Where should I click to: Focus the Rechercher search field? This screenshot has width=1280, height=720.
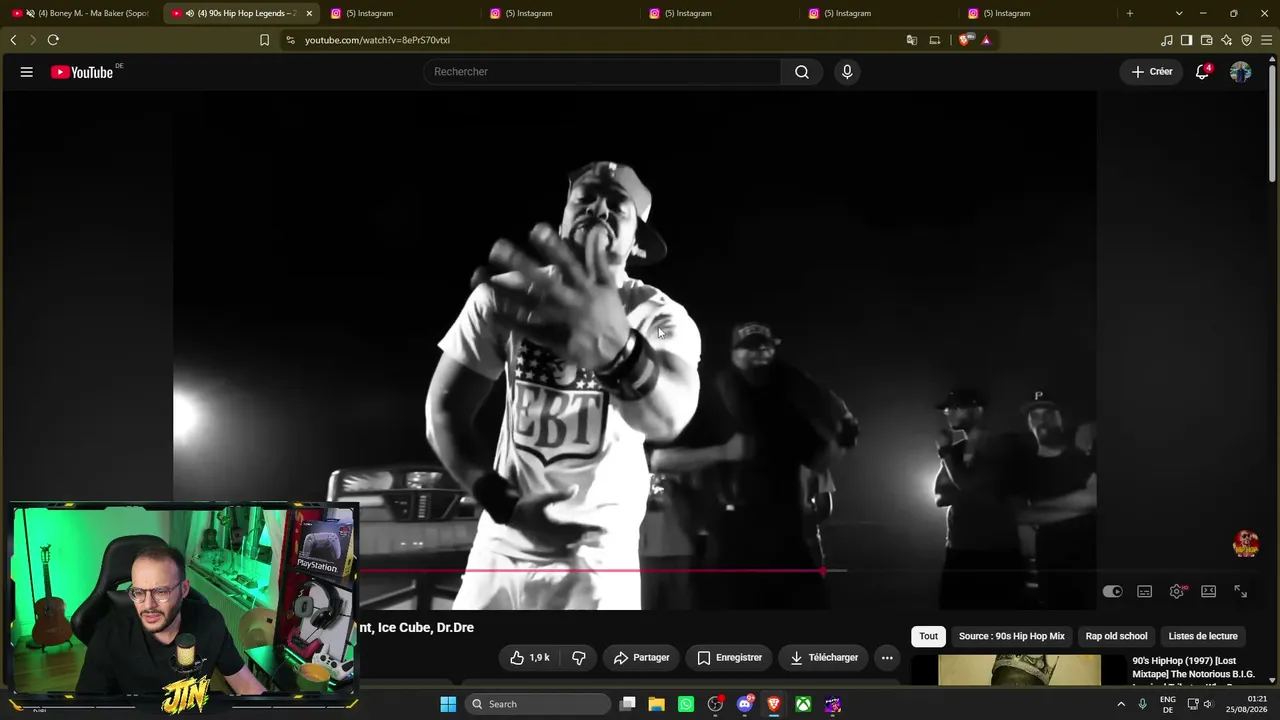point(602,72)
